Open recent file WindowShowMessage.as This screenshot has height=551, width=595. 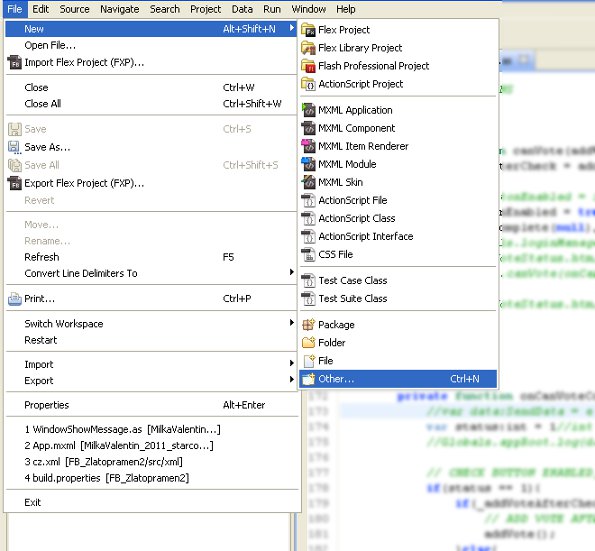coord(151,430)
